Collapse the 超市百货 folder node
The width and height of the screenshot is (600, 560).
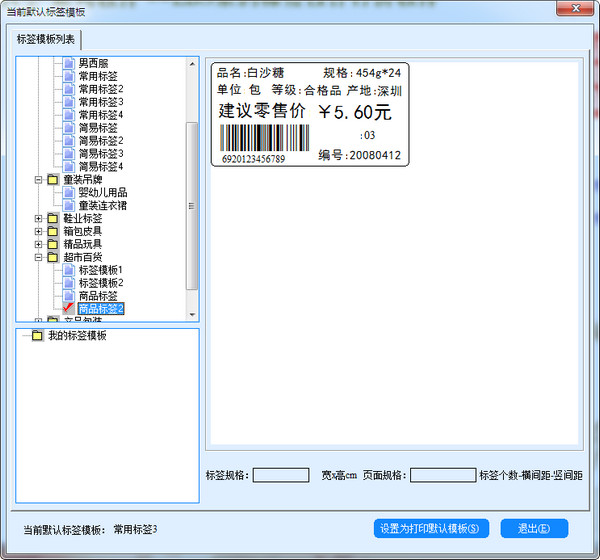(x=38, y=257)
